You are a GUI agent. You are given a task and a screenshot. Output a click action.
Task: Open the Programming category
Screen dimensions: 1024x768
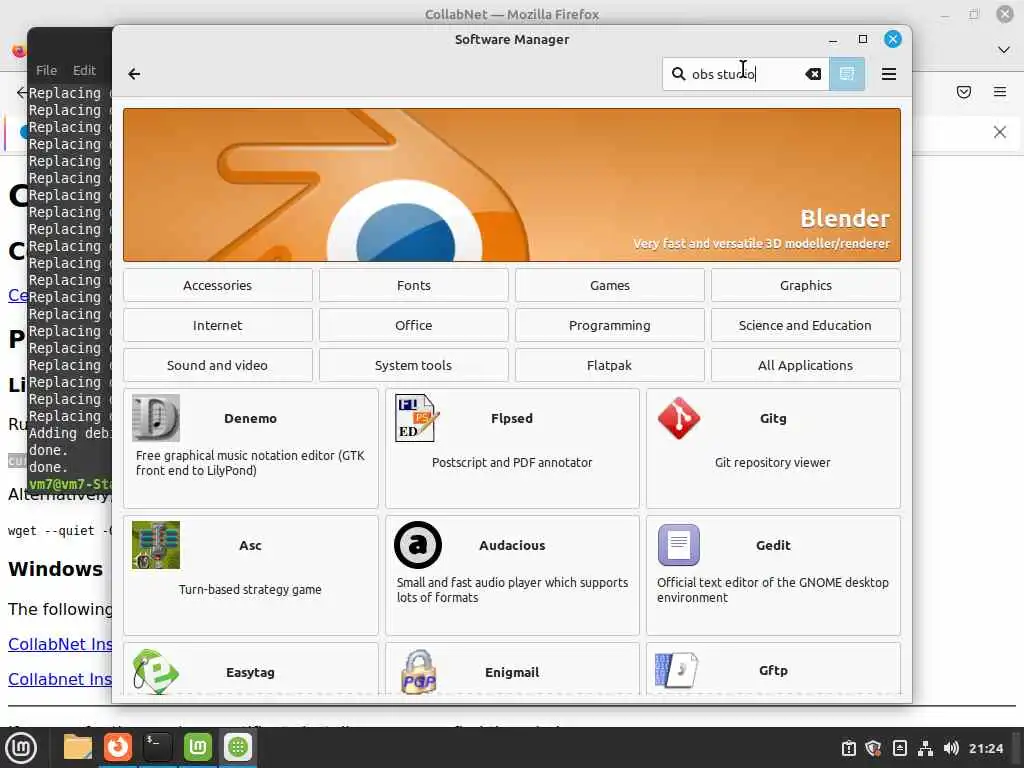tap(609, 325)
